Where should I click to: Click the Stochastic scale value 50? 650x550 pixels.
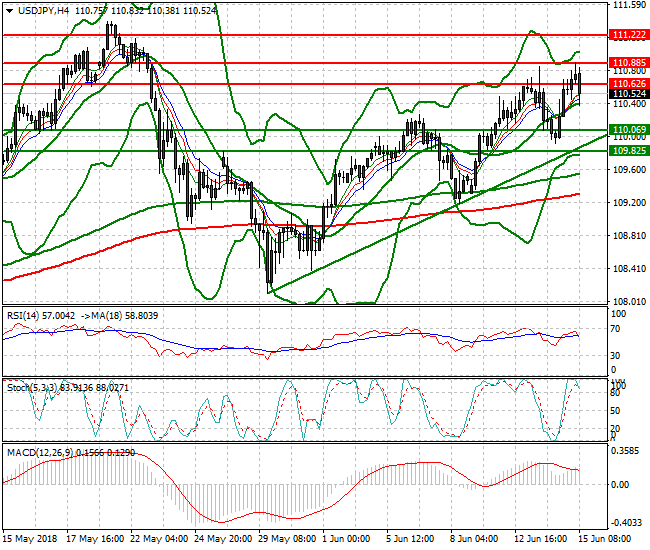[616, 411]
